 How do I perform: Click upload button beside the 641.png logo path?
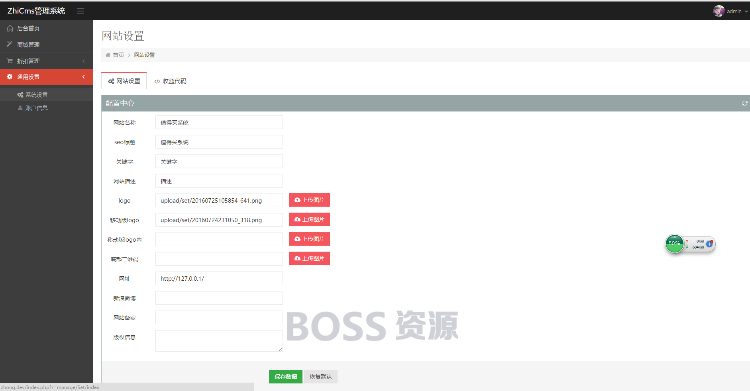click(x=309, y=200)
